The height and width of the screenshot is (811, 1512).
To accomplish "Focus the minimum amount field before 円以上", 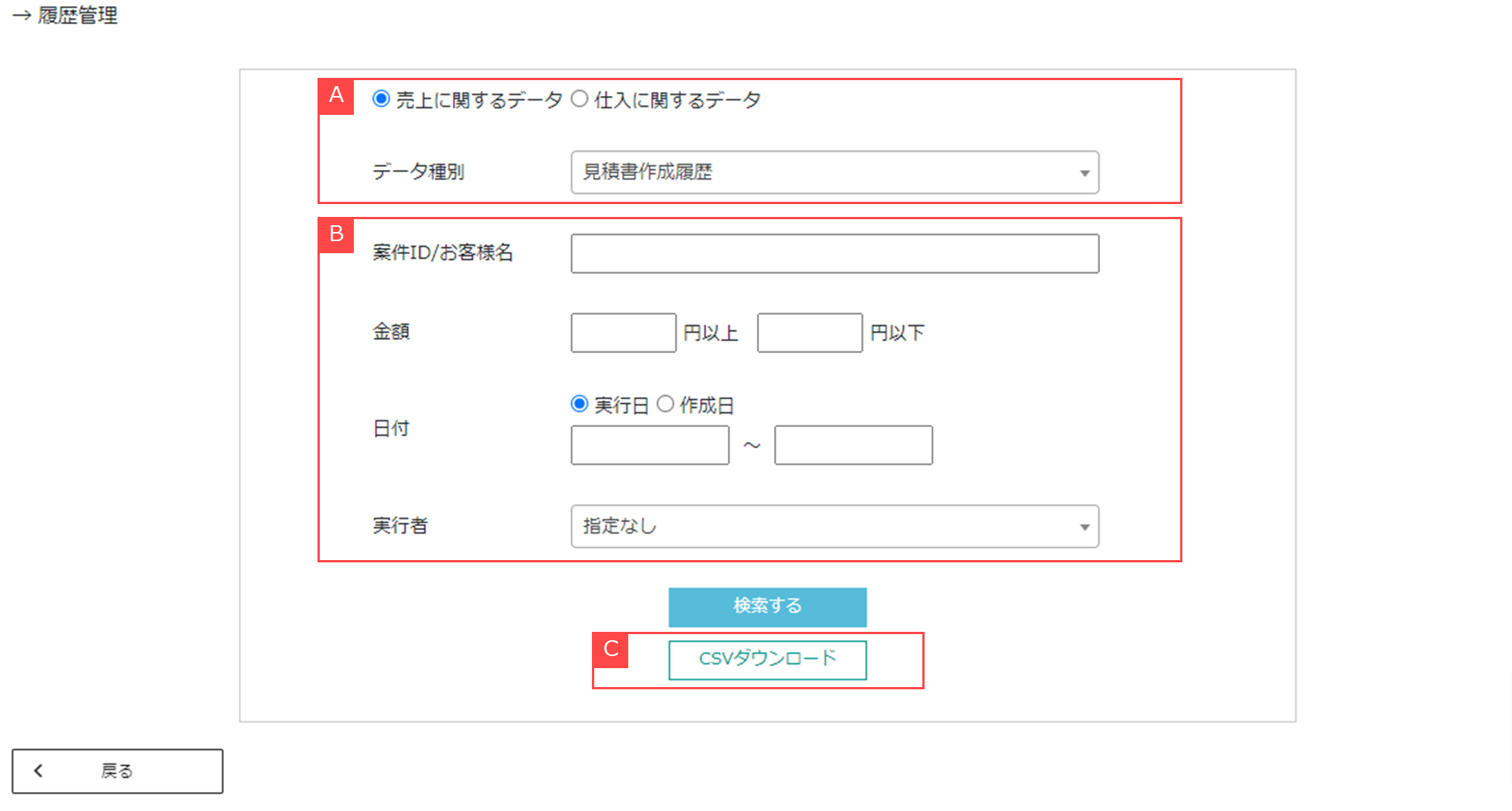I will pyautogui.click(x=623, y=333).
